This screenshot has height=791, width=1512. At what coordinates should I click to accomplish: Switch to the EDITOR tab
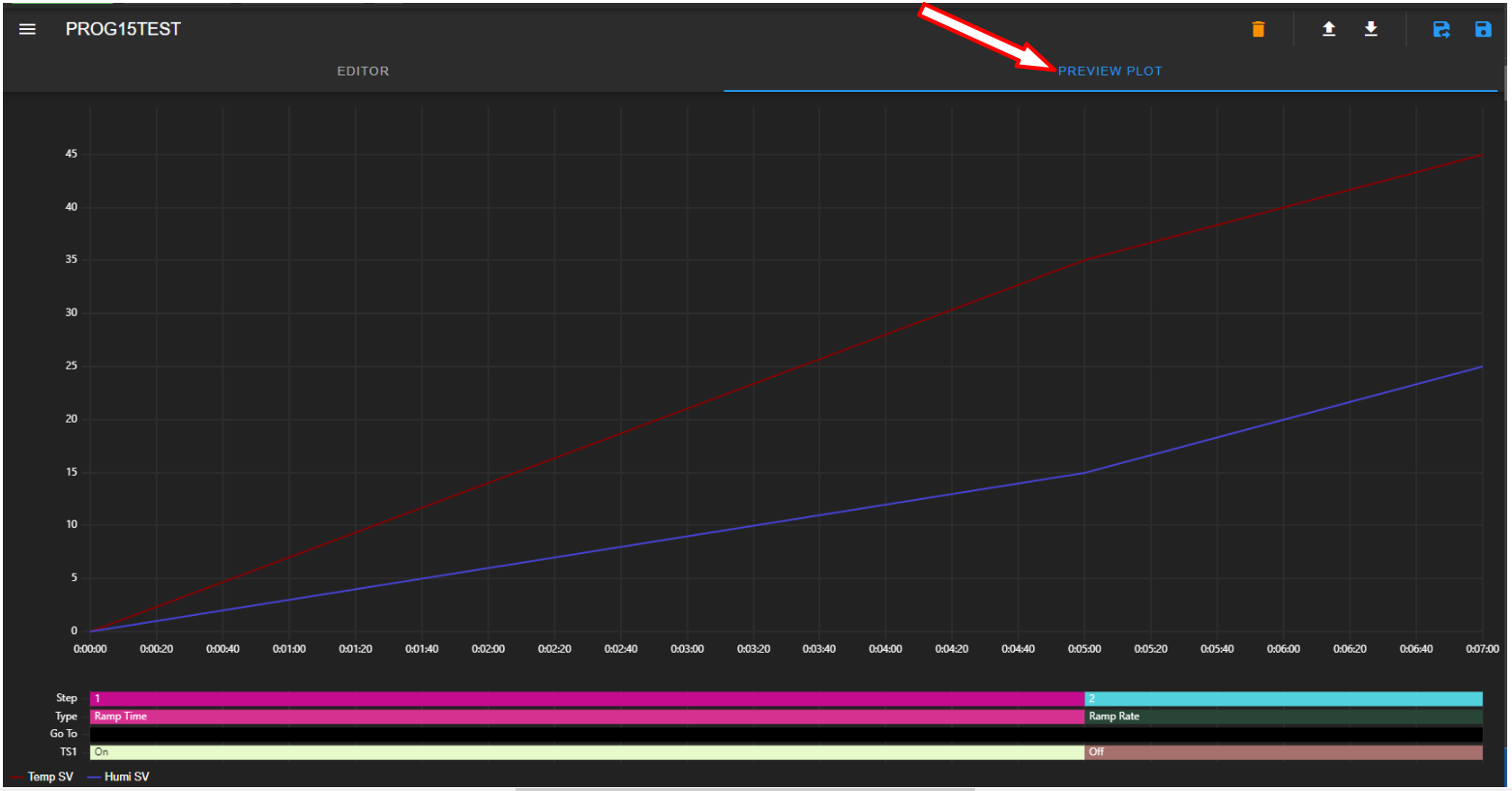pyautogui.click(x=363, y=71)
